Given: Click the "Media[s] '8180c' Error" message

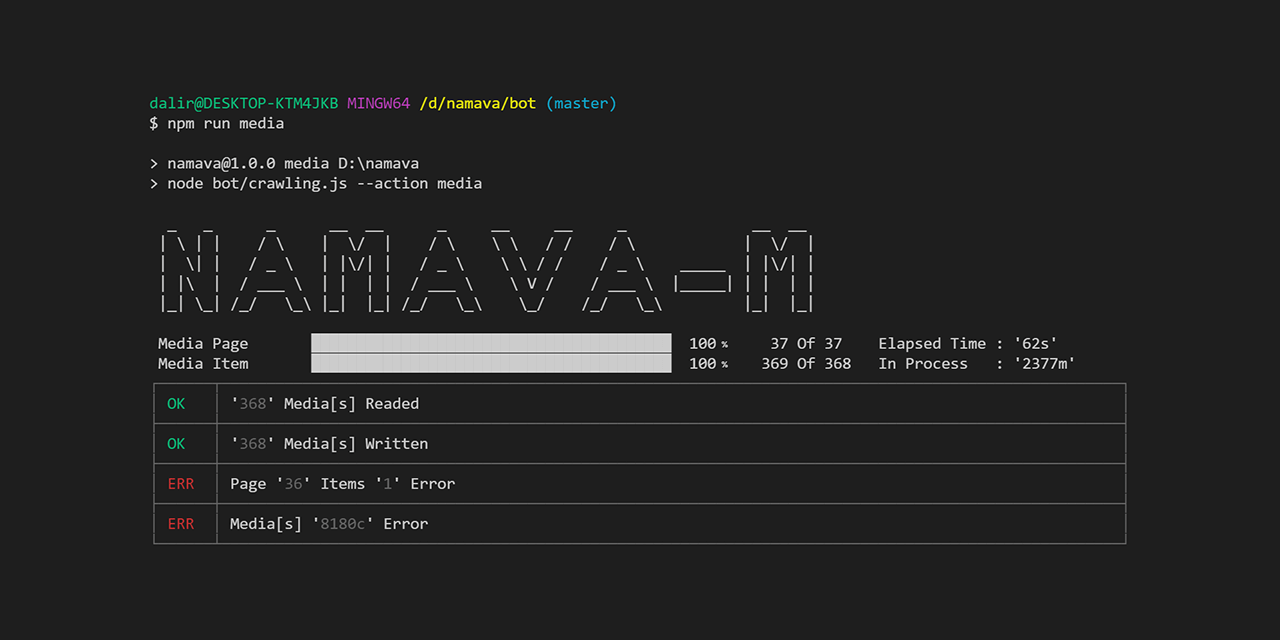Looking at the screenshot, I should pyautogui.click(x=329, y=523).
